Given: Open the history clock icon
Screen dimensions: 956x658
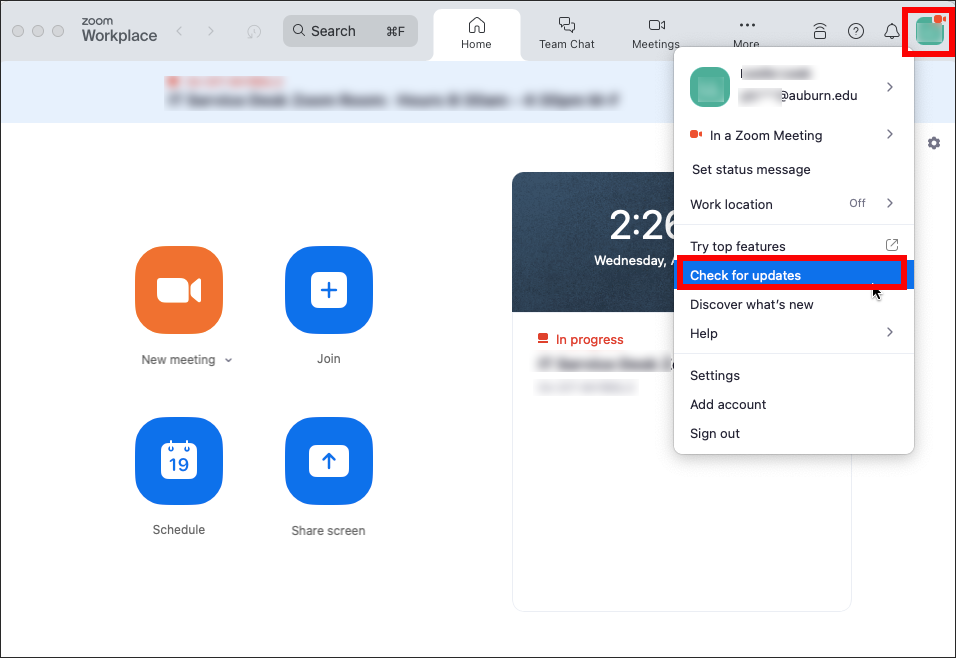Looking at the screenshot, I should [254, 31].
